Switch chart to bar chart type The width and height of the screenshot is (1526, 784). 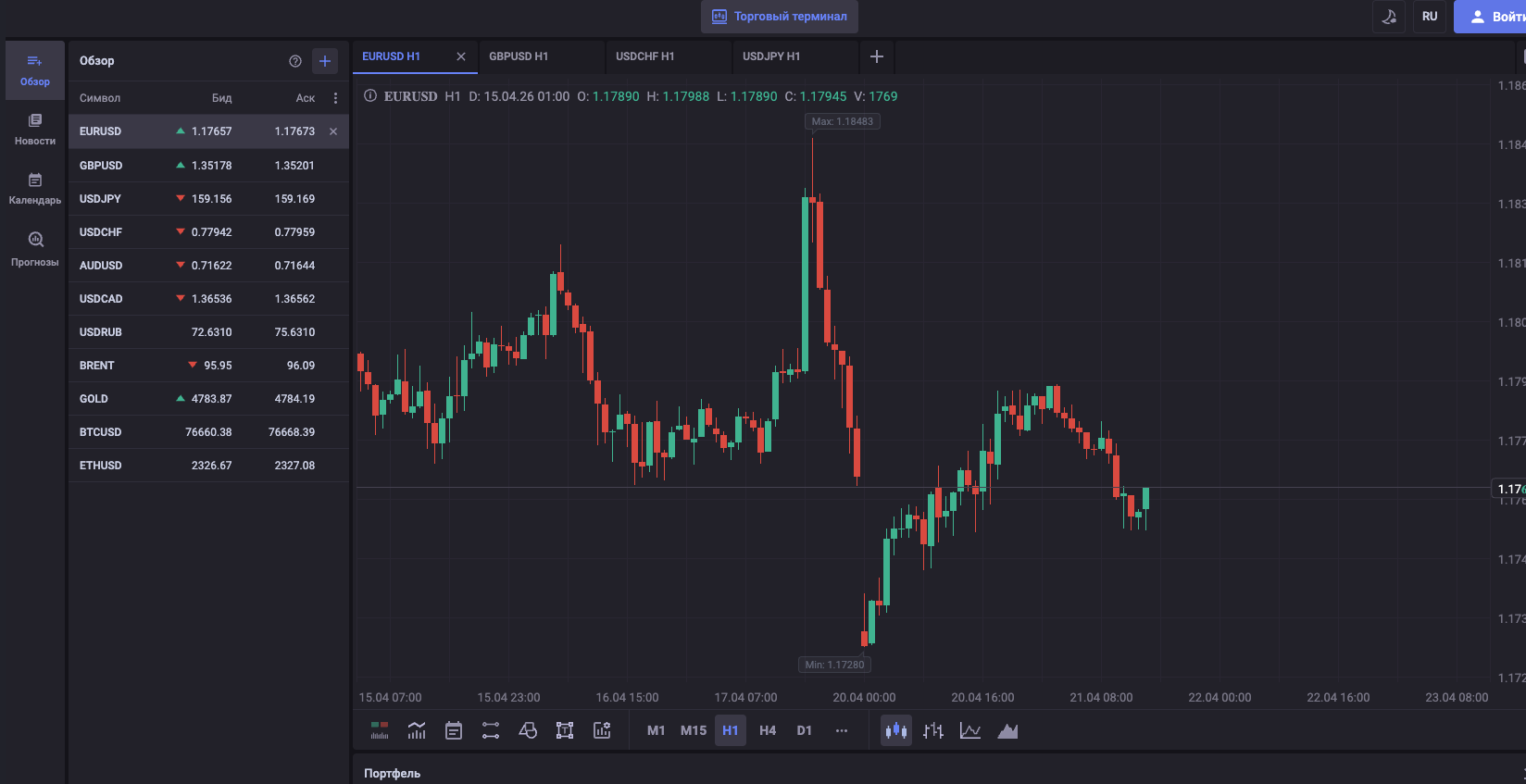(933, 730)
